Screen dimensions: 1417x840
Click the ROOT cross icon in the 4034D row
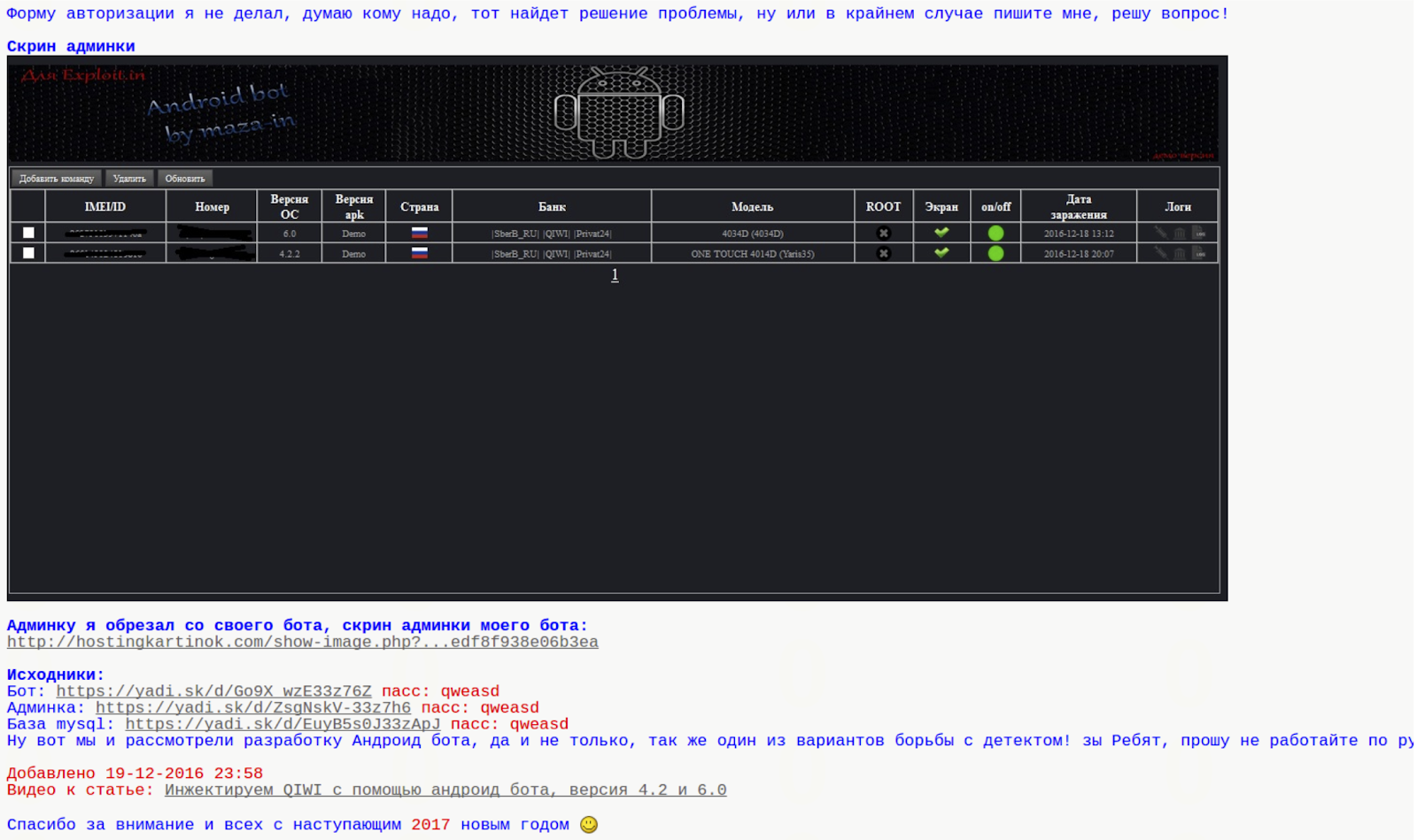point(883,234)
